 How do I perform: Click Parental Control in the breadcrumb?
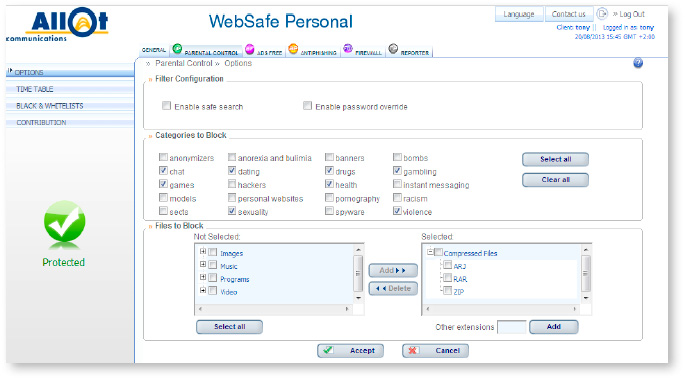pyautogui.click(x=183, y=63)
